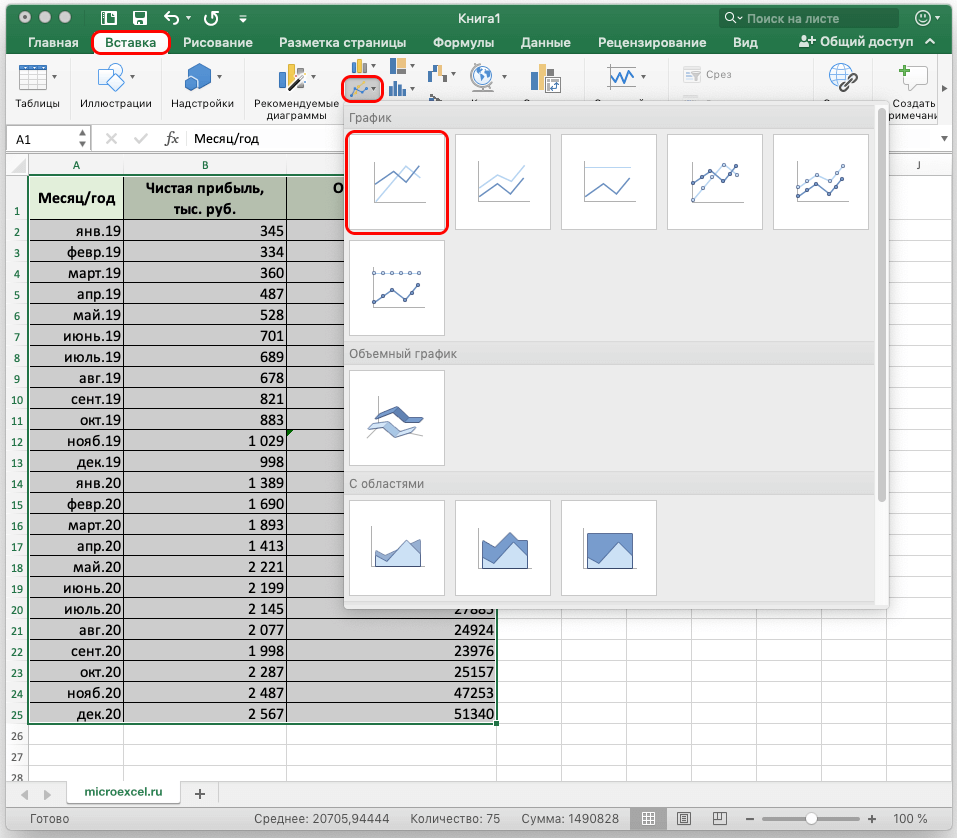Collapse the ribbon with the chevron
The height and width of the screenshot is (838, 957).
930,42
